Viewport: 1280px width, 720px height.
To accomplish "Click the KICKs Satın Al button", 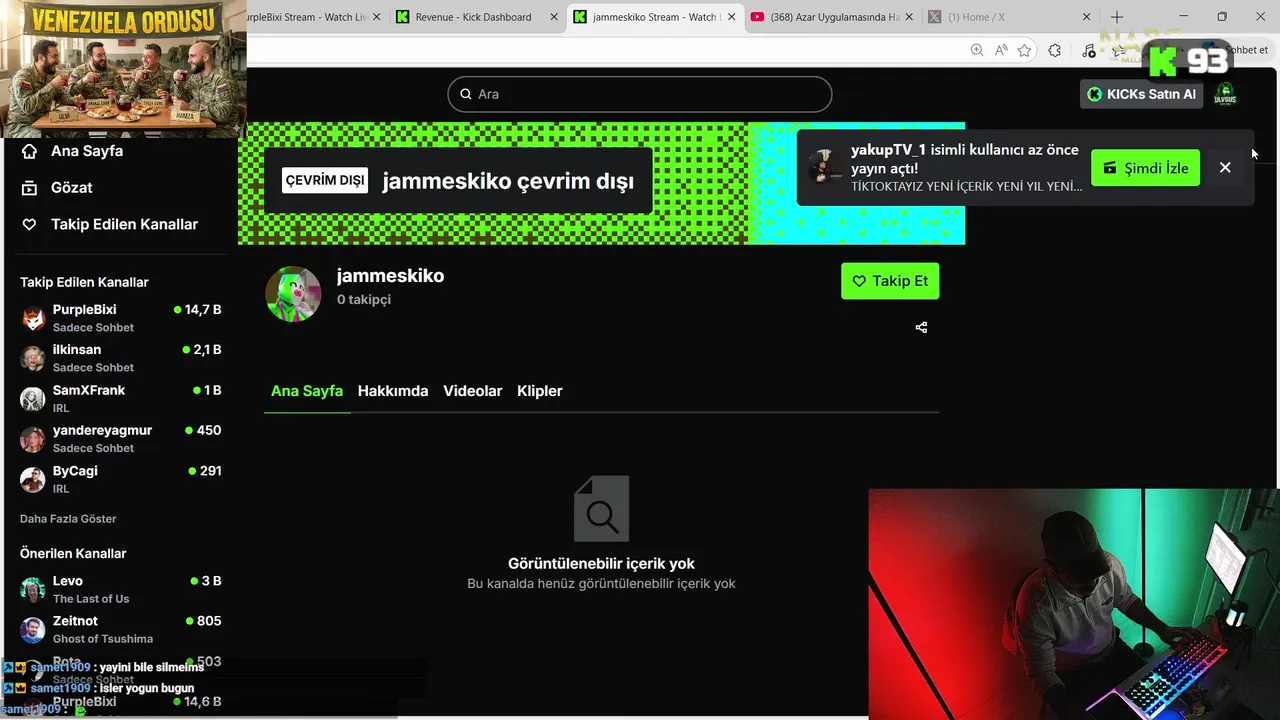I will [x=1141, y=94].
